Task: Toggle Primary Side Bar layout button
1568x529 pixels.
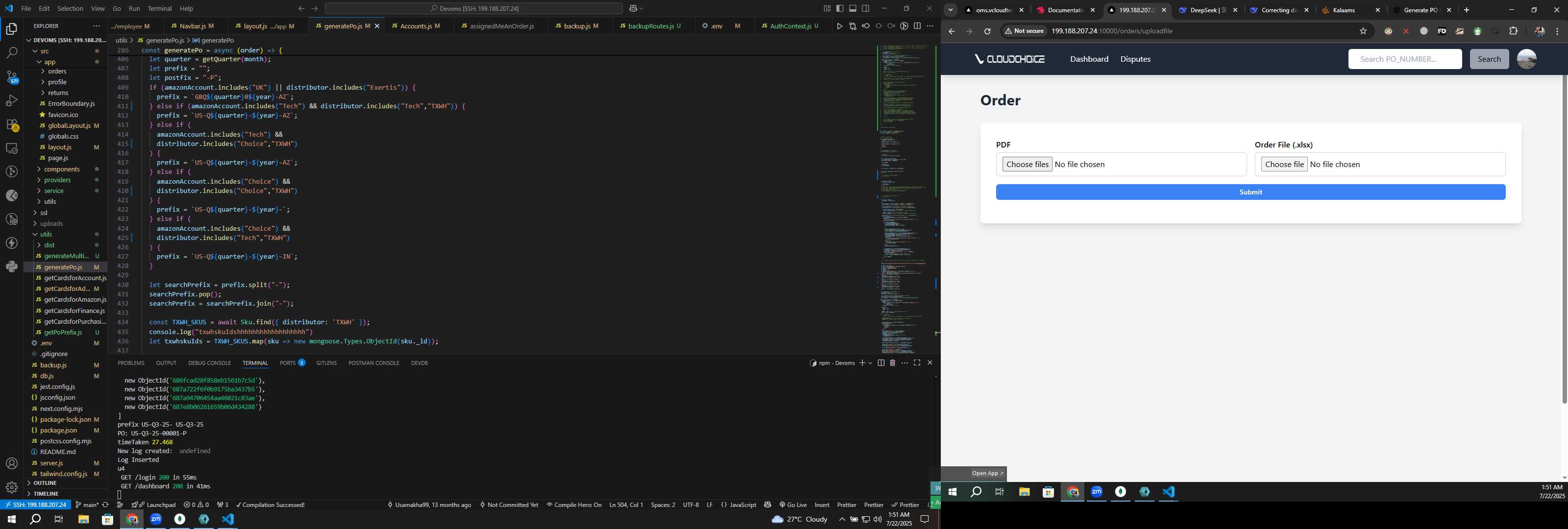Action: click(840, 8)
